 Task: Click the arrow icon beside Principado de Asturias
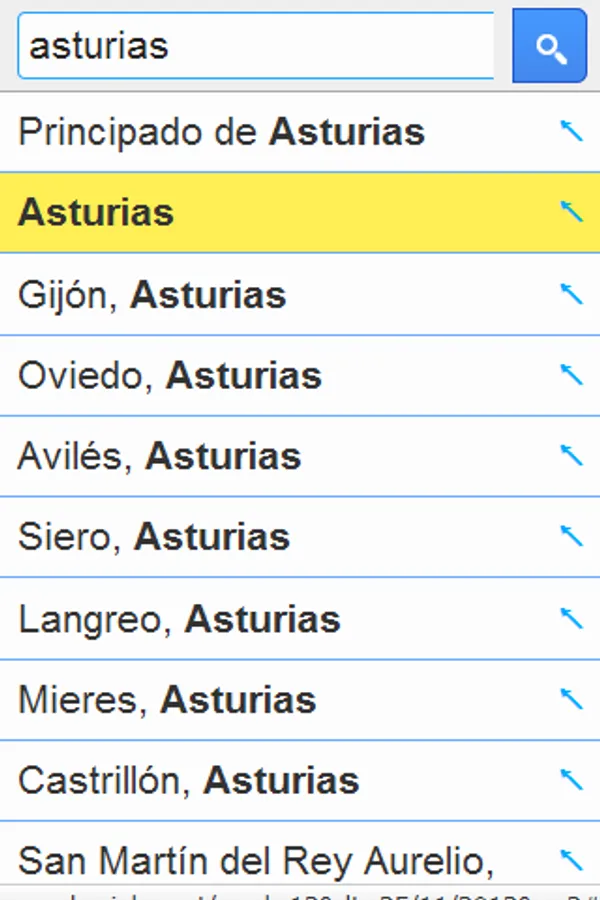pos(572,131)
